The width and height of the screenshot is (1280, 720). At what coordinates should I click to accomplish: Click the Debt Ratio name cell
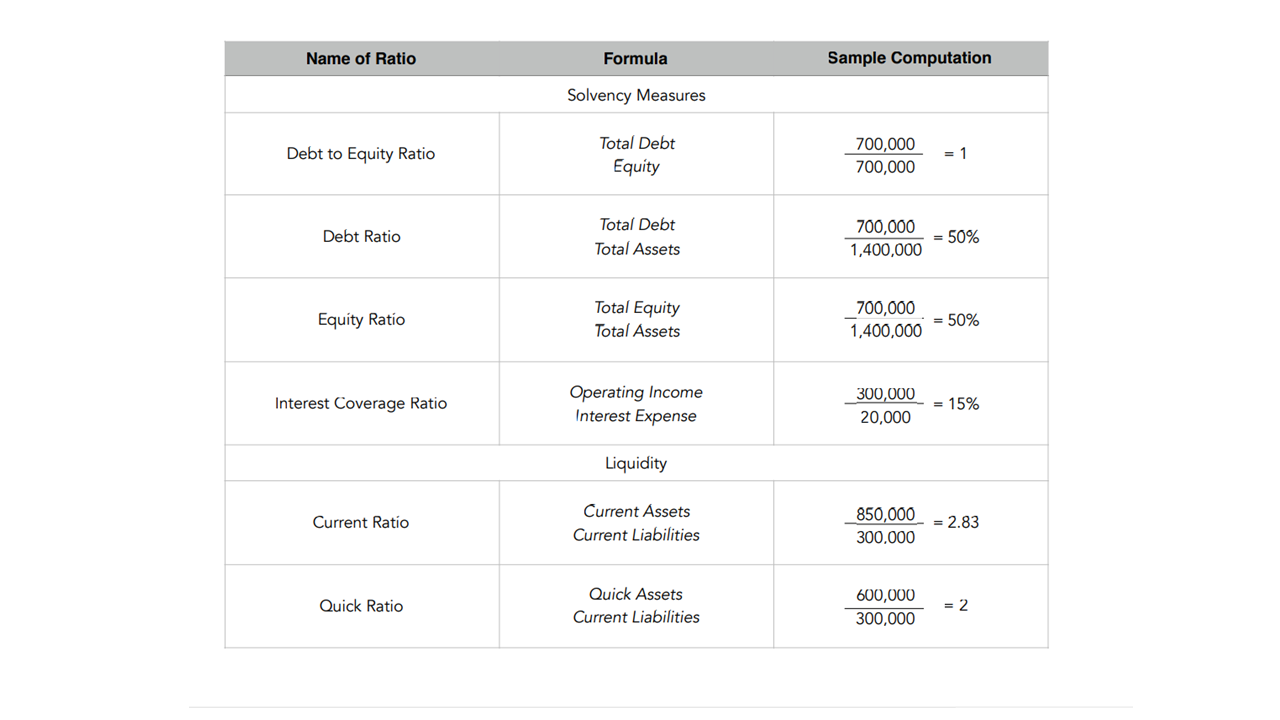(x=361, y=237)
